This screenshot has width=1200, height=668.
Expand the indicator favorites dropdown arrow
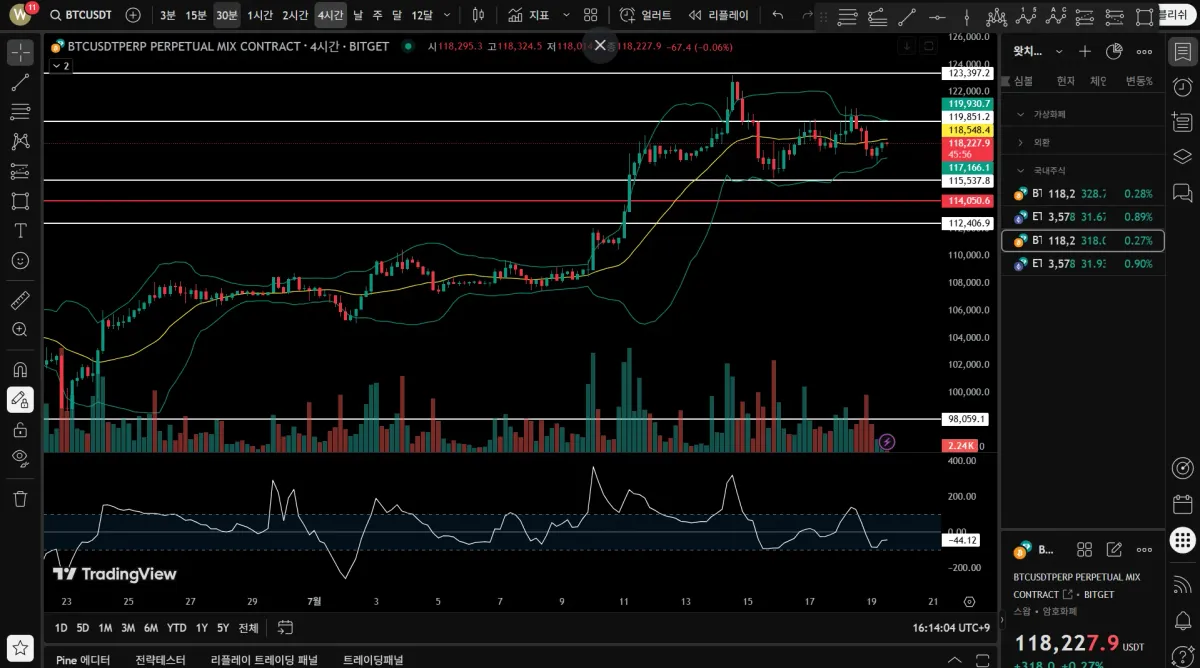point(566,15)
